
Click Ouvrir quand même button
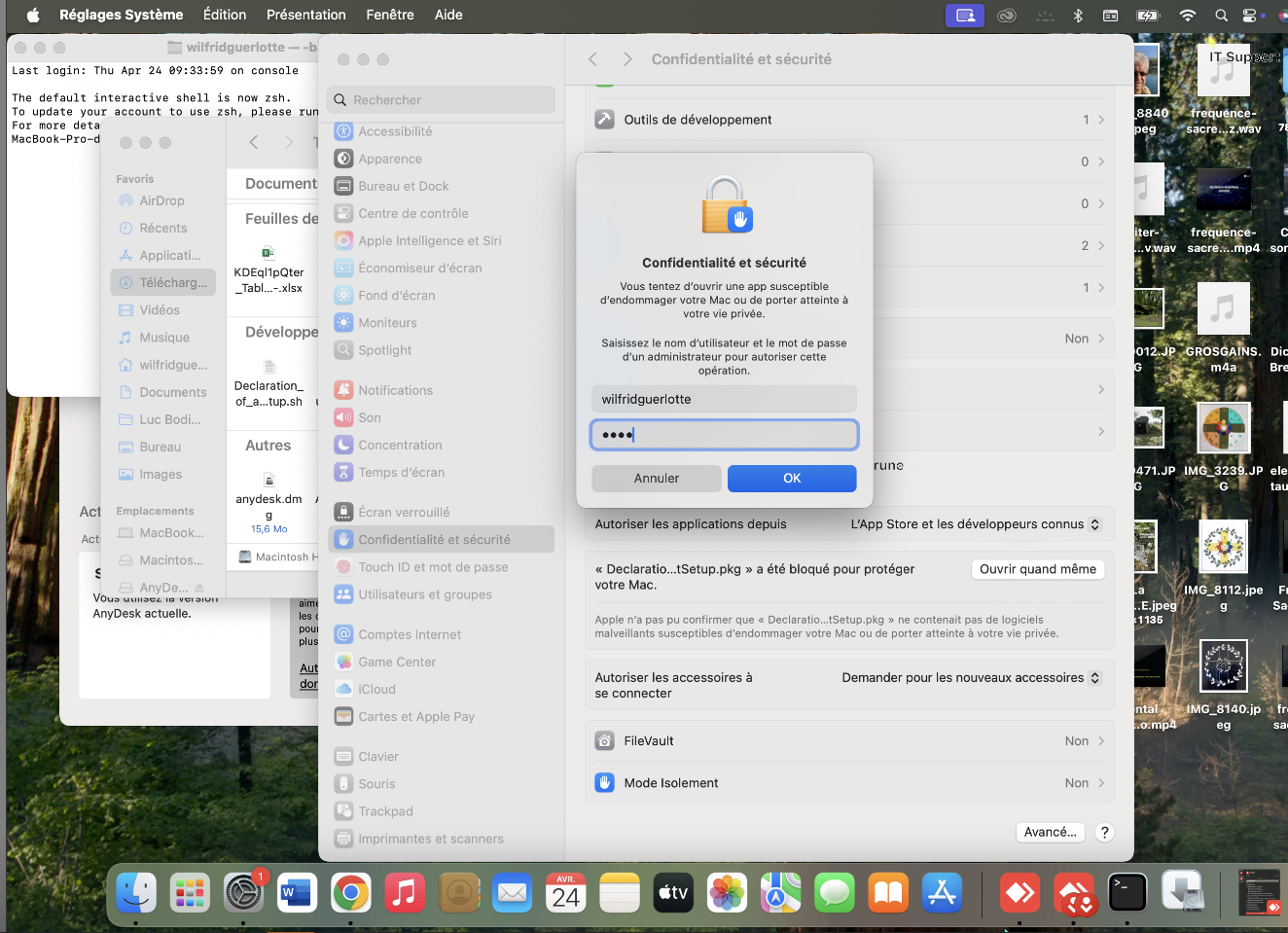coord(1037,569)
